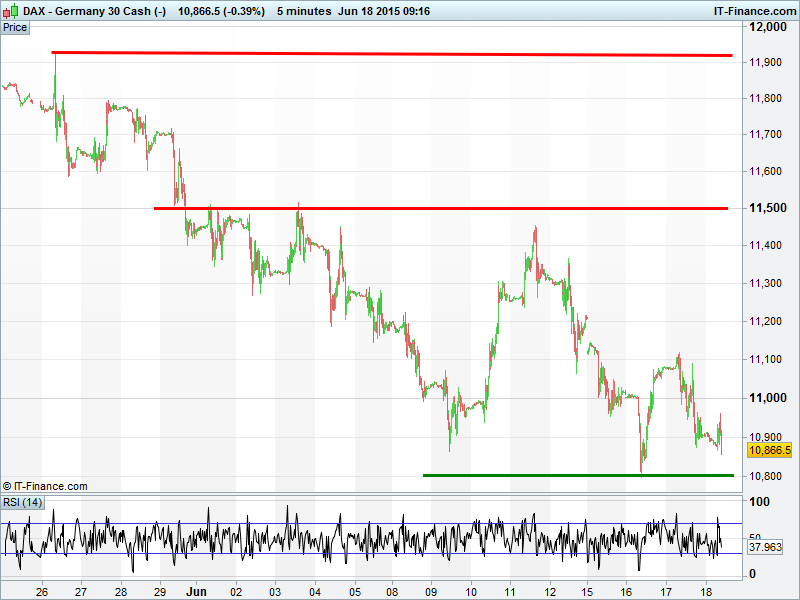Click the 5 minutes timeframe label
The width and height of the screenshot is (800, 600).
click(x=306, y=10)
